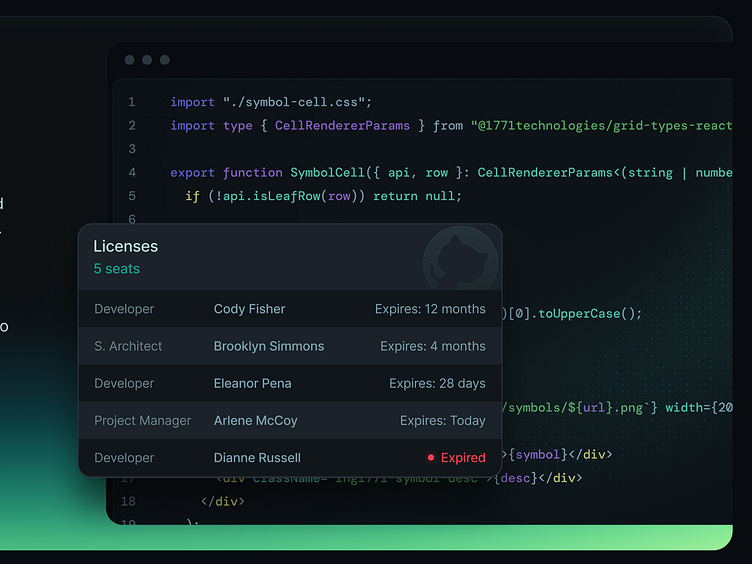Click the S. Architect role label
Screen dimensions: 752x564
click(x=128, y=346)
